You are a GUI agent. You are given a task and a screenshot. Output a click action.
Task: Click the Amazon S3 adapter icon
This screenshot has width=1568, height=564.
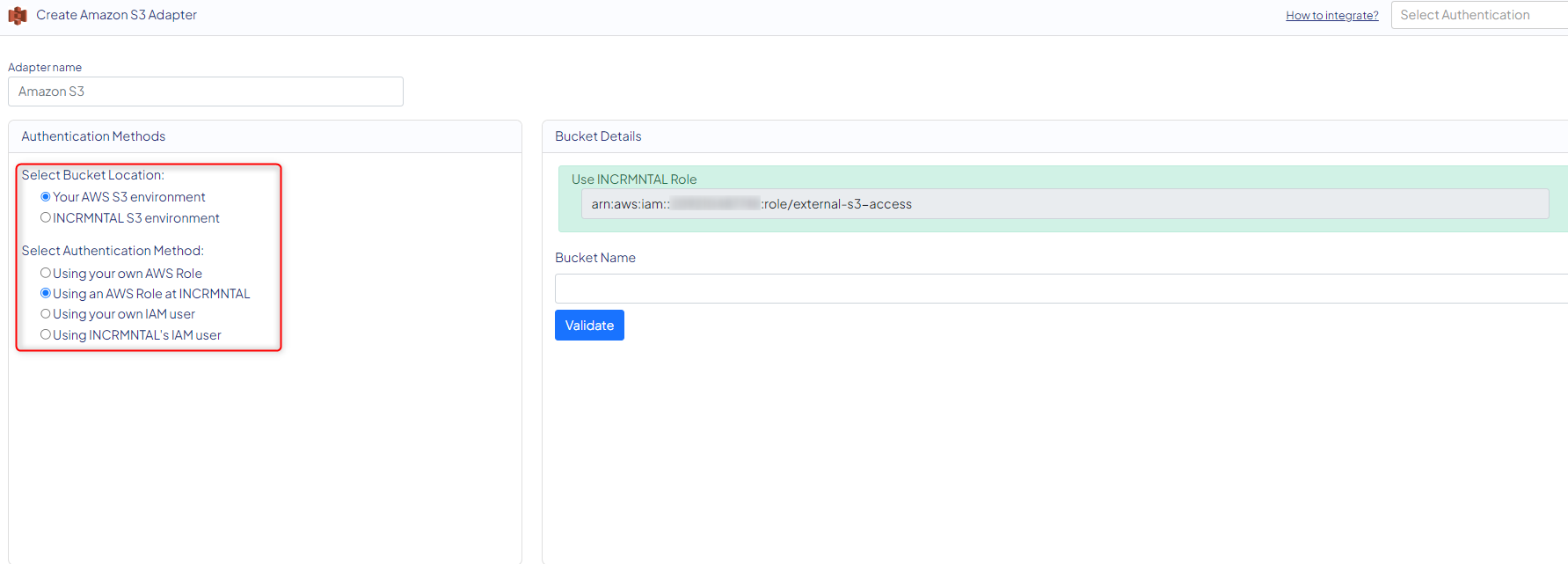tap(18, 16)
